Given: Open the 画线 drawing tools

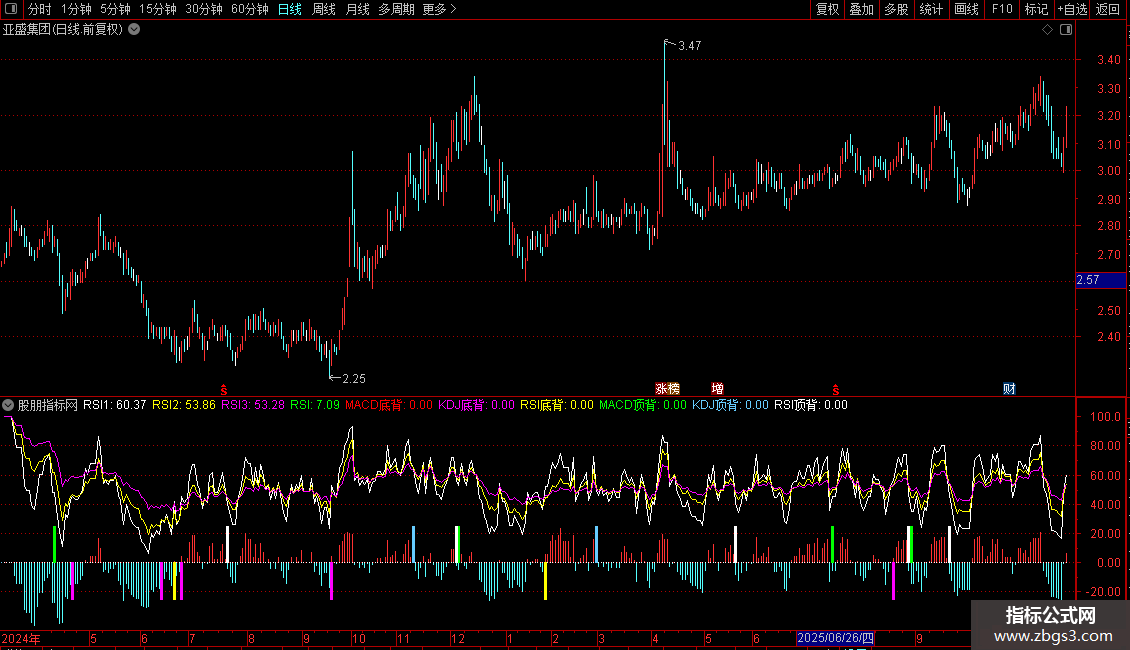Looking at the screenshot, I should [x=966, y=9].
